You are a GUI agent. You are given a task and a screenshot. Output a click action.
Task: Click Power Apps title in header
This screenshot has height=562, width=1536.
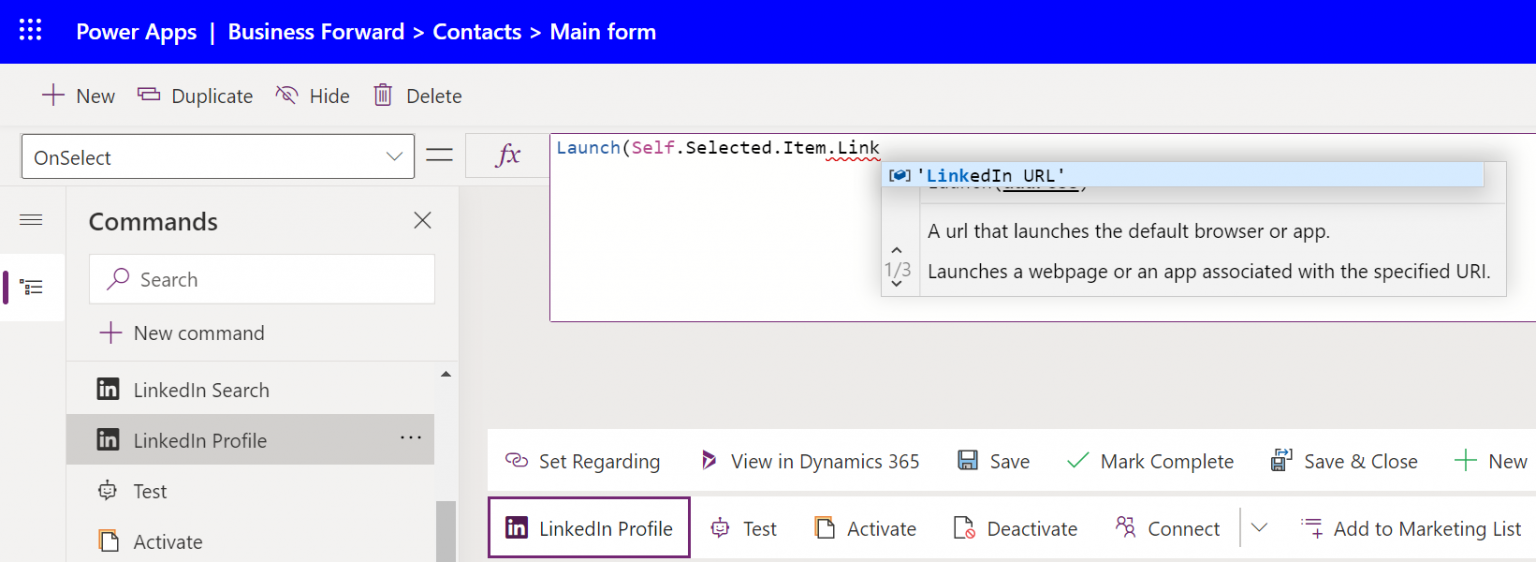136,31
